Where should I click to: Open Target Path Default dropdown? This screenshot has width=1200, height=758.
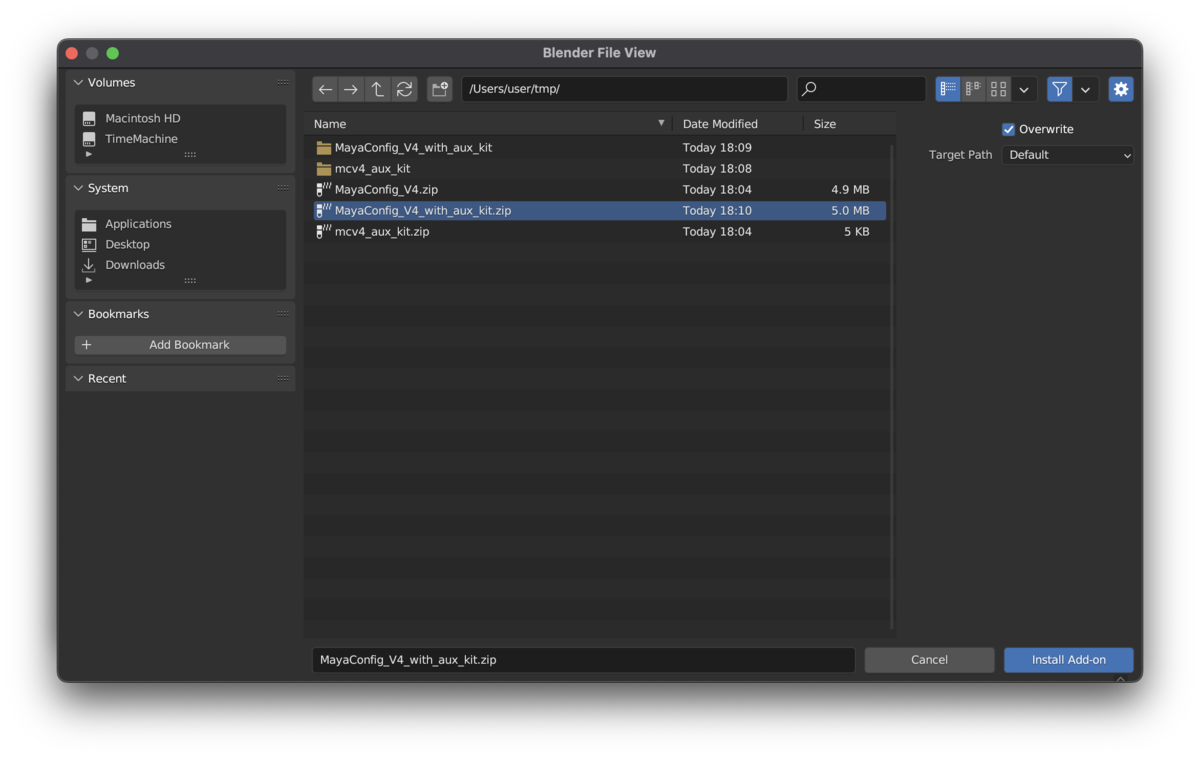click(1068, 155)
